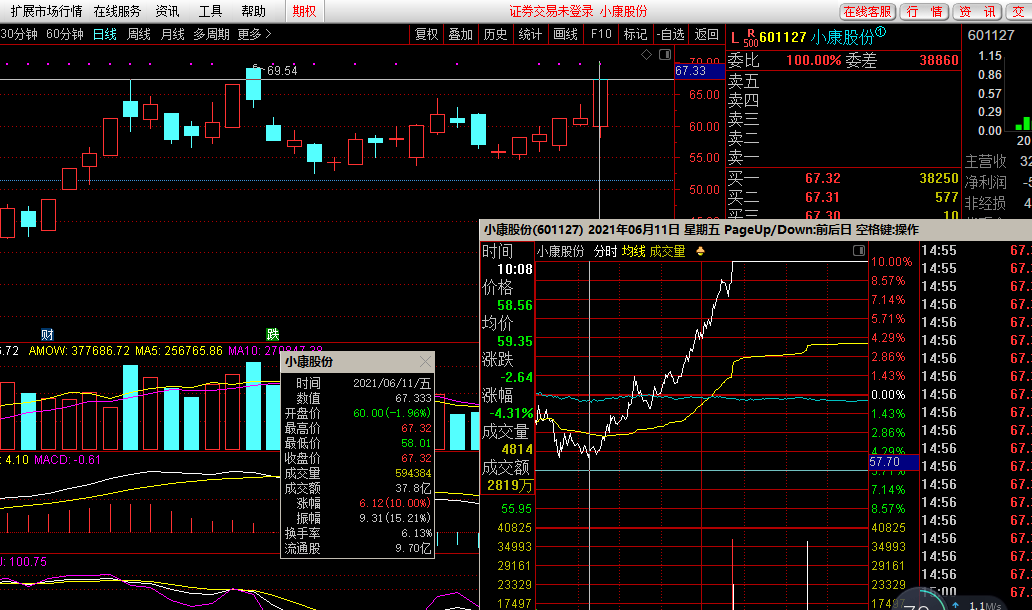This screenshot has width=1032, height=610.
Task: Click the 买一 volume 38250
Action: pos(939,178)
